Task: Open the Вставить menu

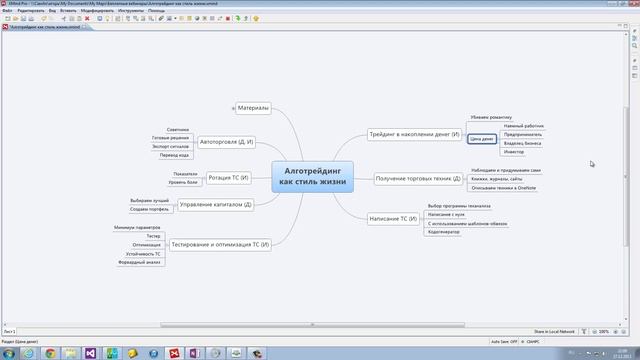Action: pos(68,11)
